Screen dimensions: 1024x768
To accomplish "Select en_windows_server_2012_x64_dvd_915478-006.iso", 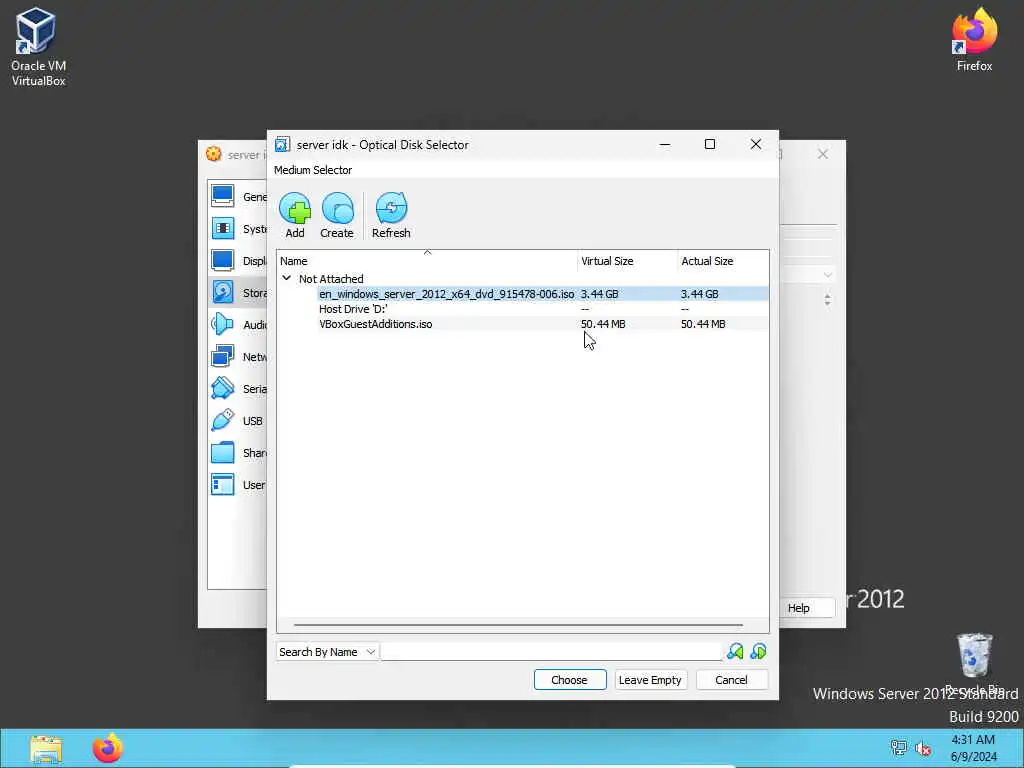I will [x=447, y=294].
